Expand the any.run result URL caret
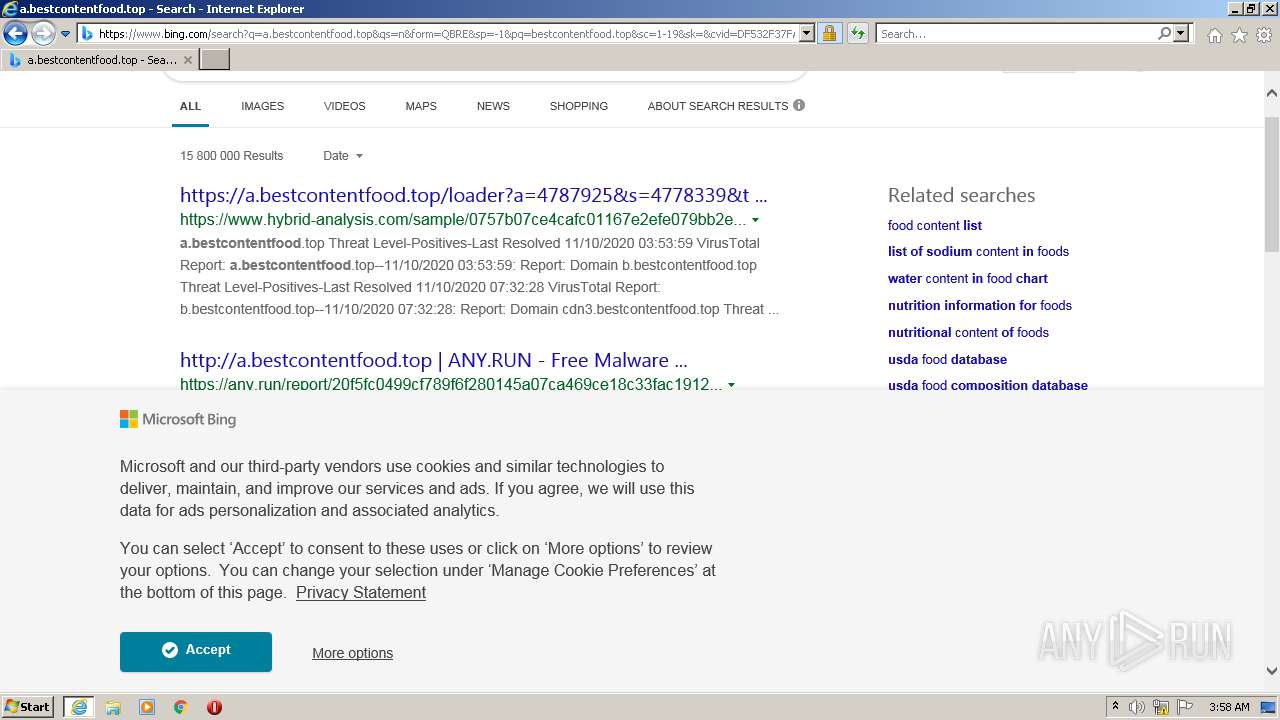The height and width of the screenshot is (720, 1280). tap(732, 384)
